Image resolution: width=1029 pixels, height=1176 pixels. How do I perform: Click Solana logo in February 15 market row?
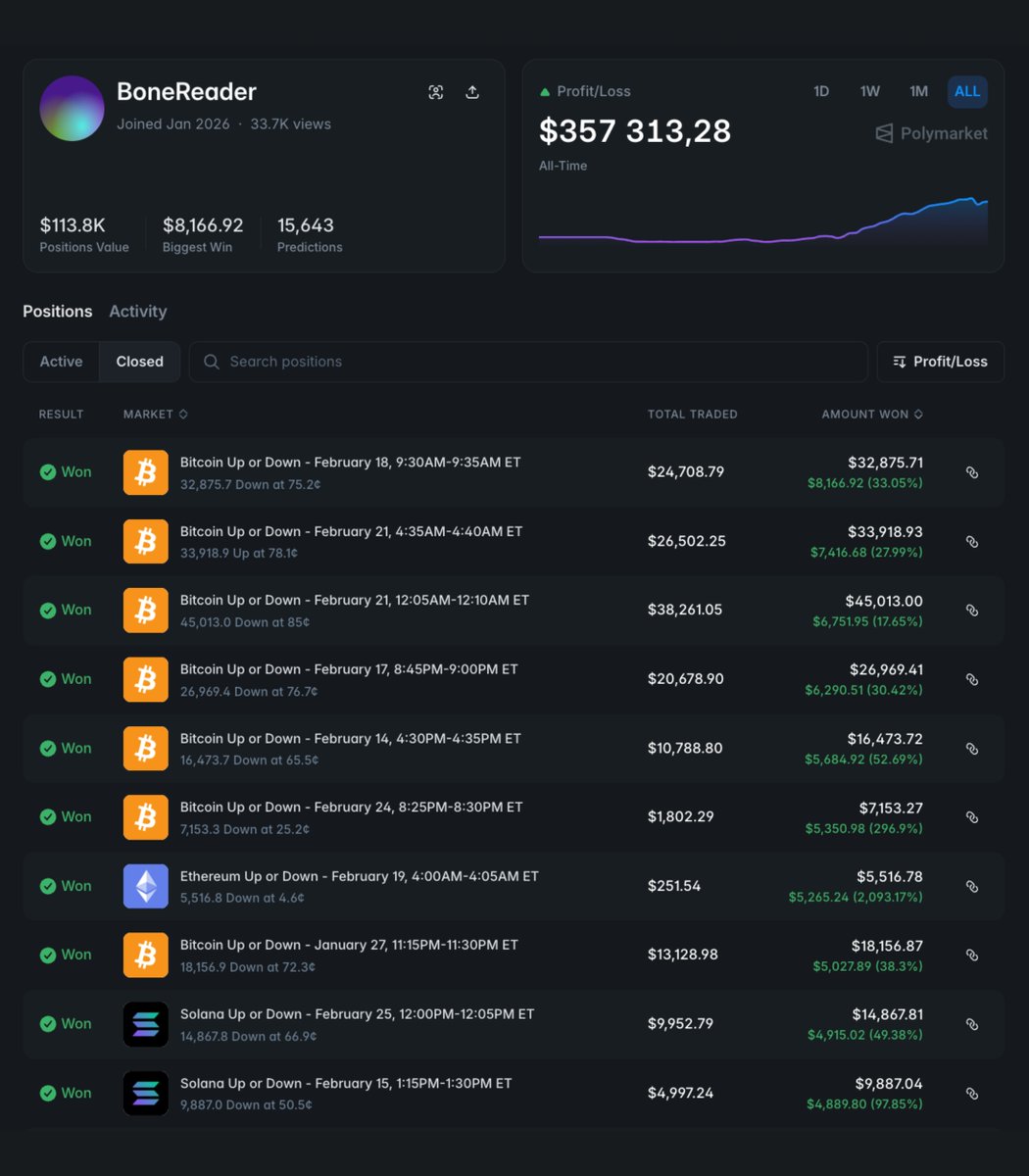[146, 1094]
